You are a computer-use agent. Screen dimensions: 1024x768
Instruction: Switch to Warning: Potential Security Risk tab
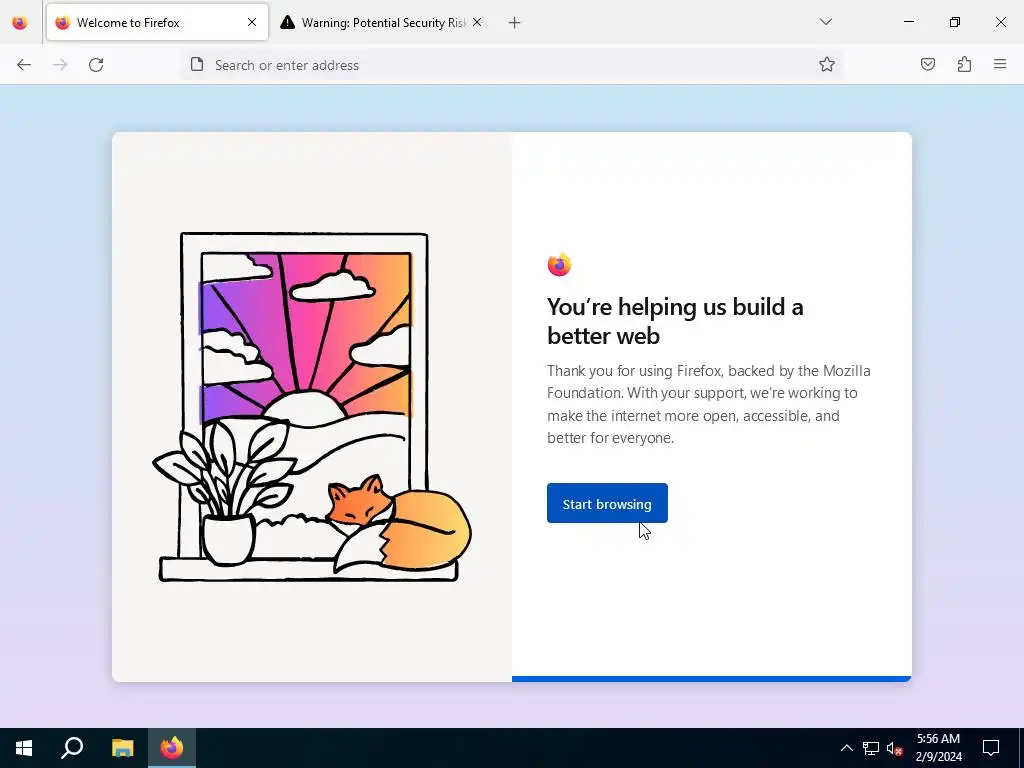point(382,23)
